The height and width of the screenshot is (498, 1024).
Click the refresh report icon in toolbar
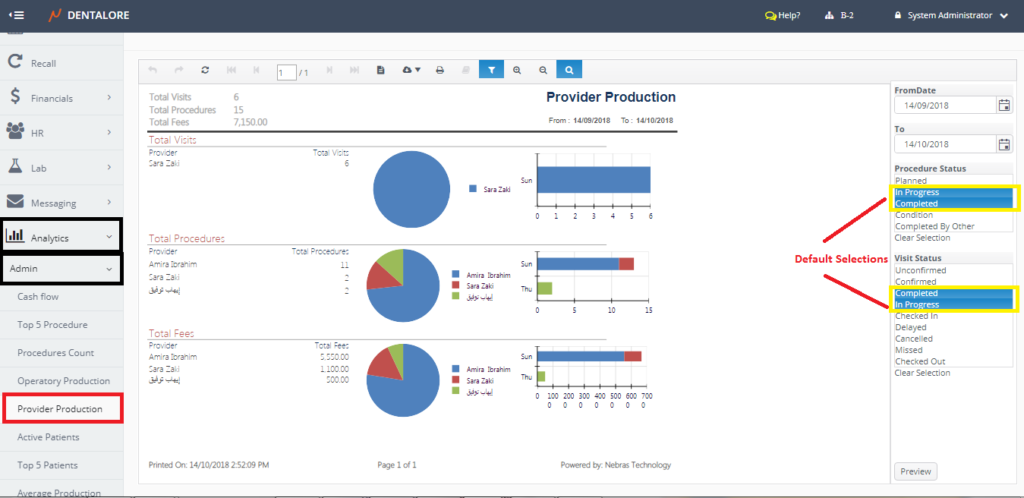(x=205, y=70)
